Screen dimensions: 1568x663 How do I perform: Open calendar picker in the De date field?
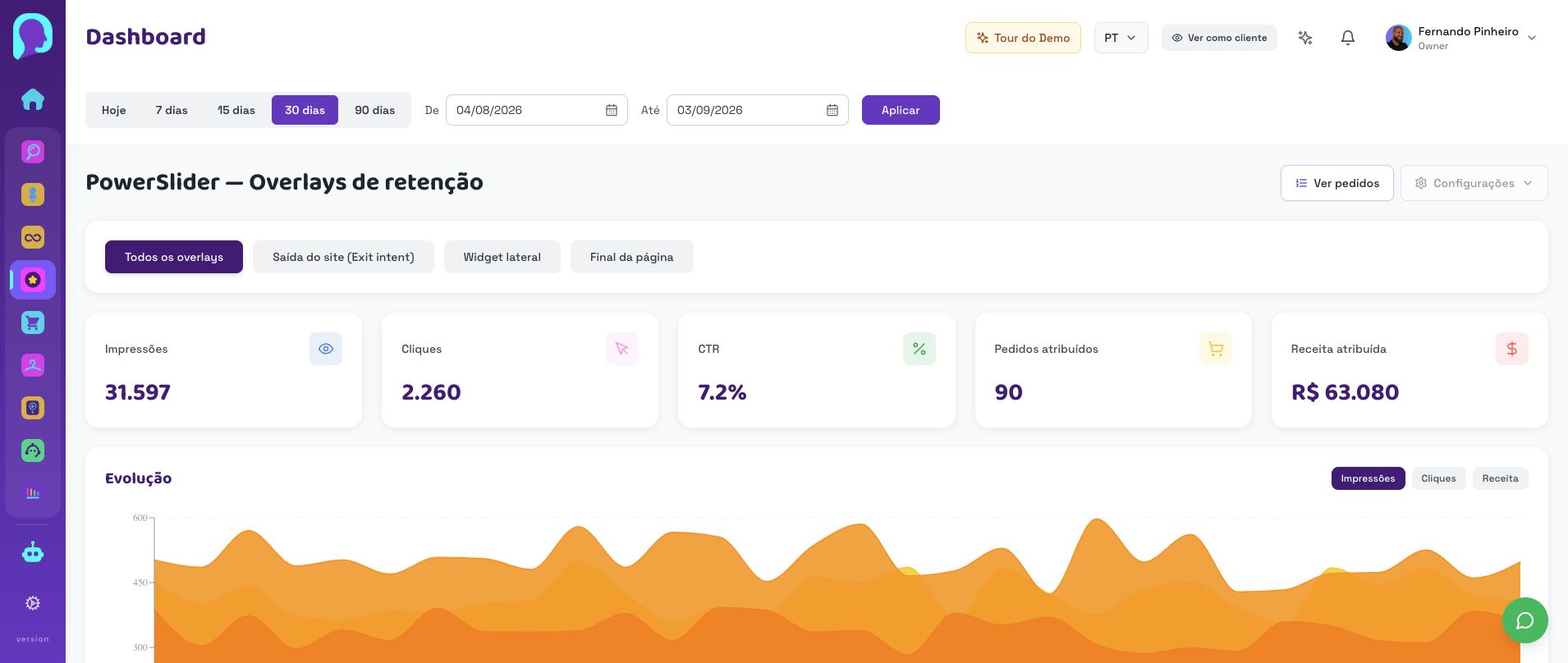click(612, 110)
